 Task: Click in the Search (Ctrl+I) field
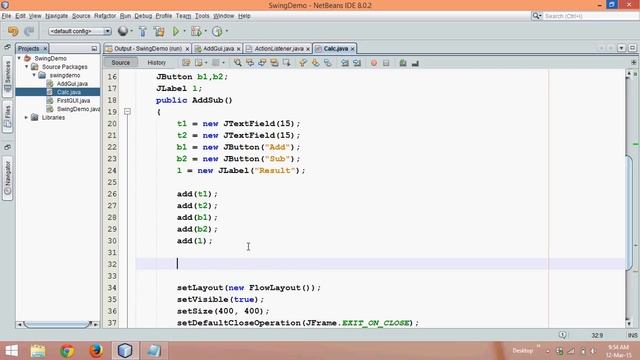(590, 16)
